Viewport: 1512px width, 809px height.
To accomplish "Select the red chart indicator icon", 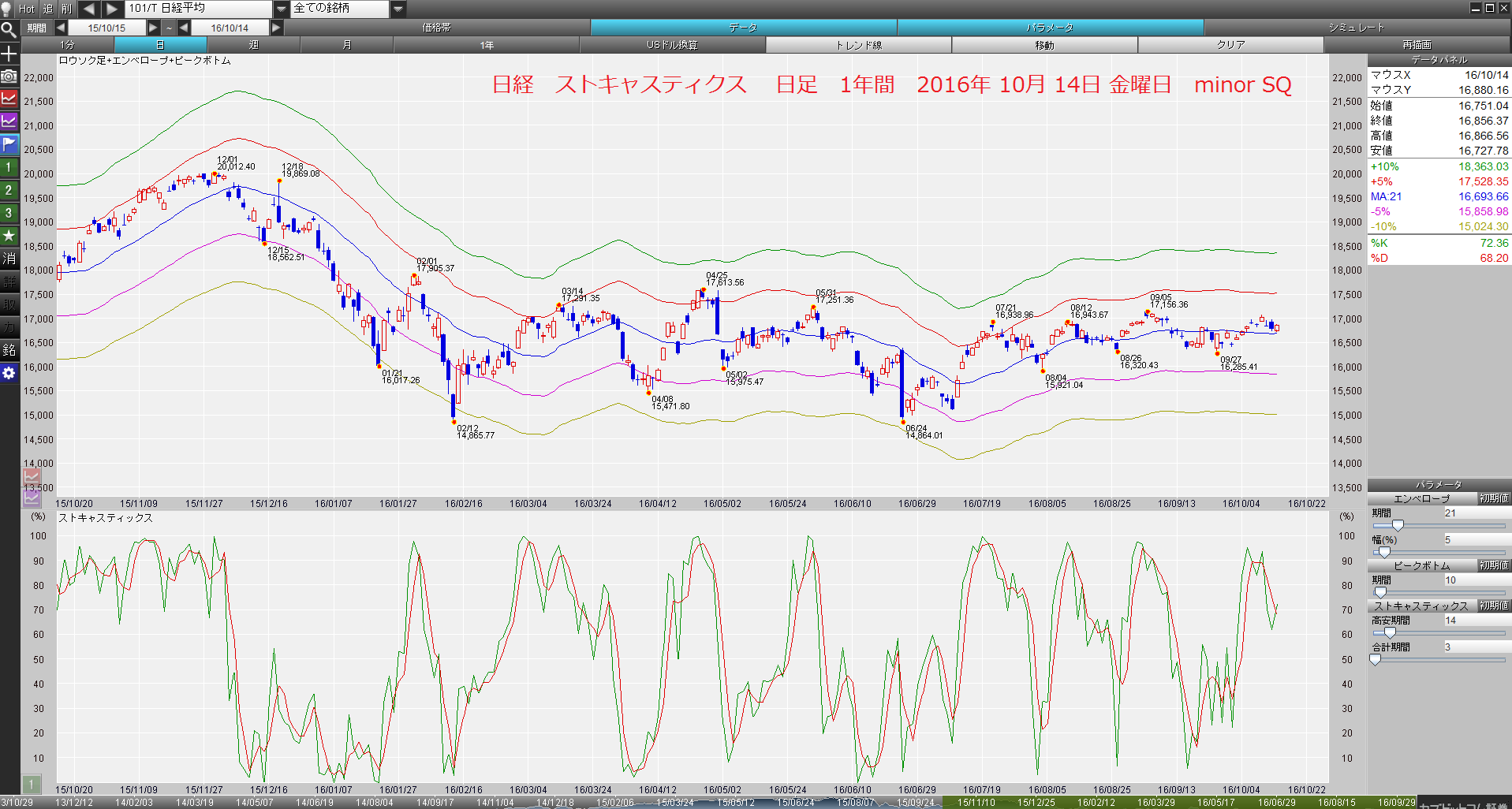I will click(x=9, y=99).
